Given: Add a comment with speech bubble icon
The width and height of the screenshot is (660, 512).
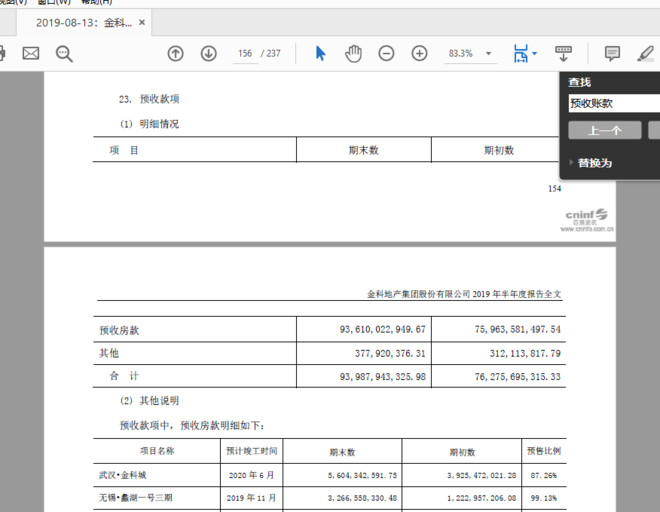Looking at the screenshot, I should 612,53.
